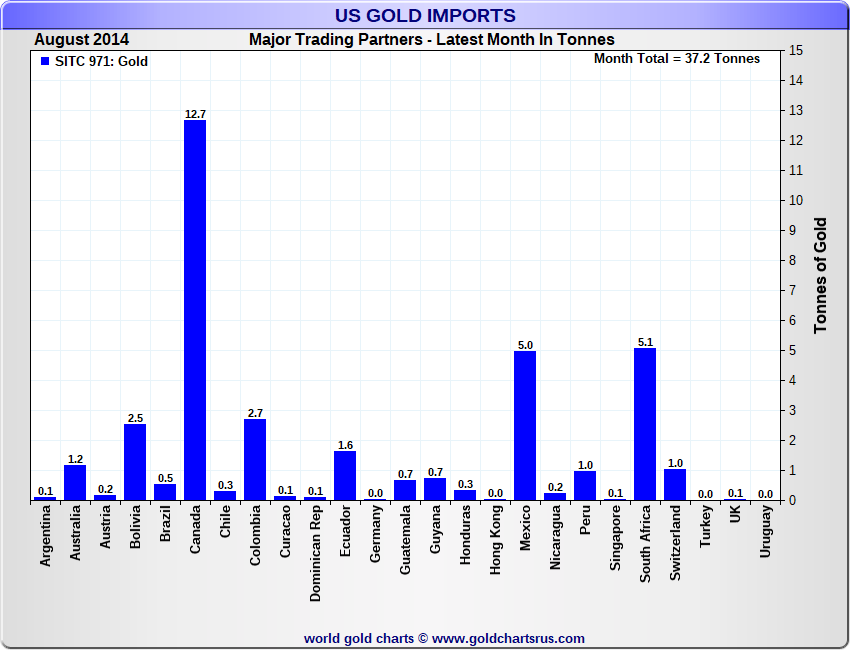
Task: Click the Guyana bar at 0.7
Action: 435,489
